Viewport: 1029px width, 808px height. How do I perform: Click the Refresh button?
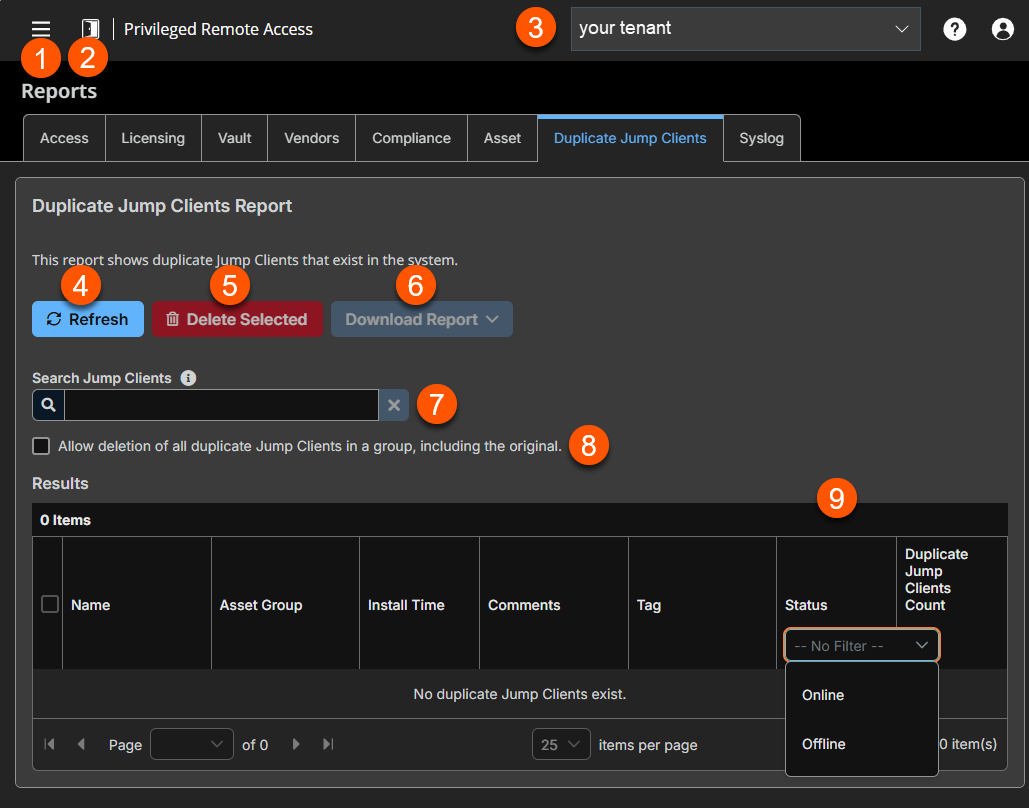(x=88, y=319)
